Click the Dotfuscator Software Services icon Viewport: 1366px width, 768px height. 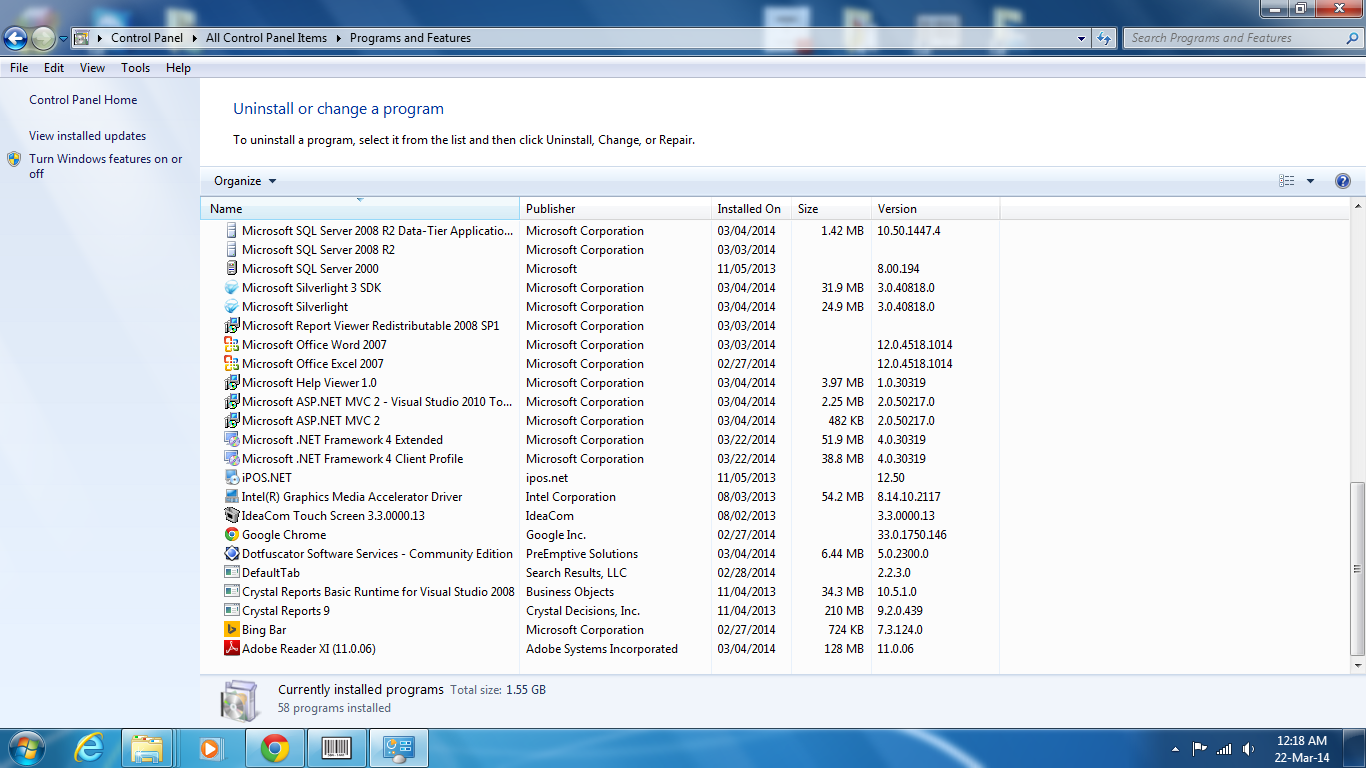coord(232,554)
